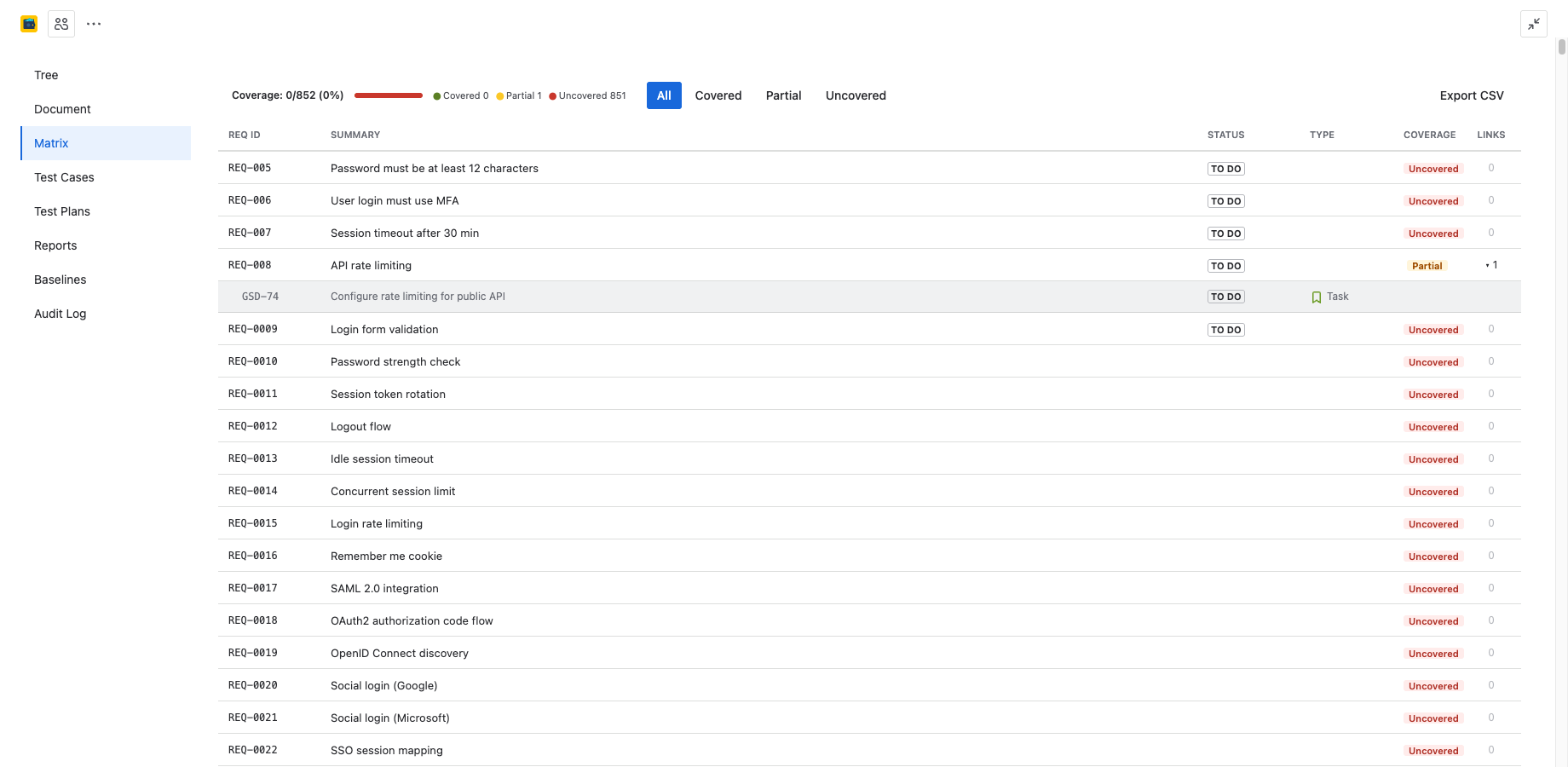The width and height of the screenshot is (1568, 767).
Task: Show only Uncovered requirements
Action: pos(856,95)
